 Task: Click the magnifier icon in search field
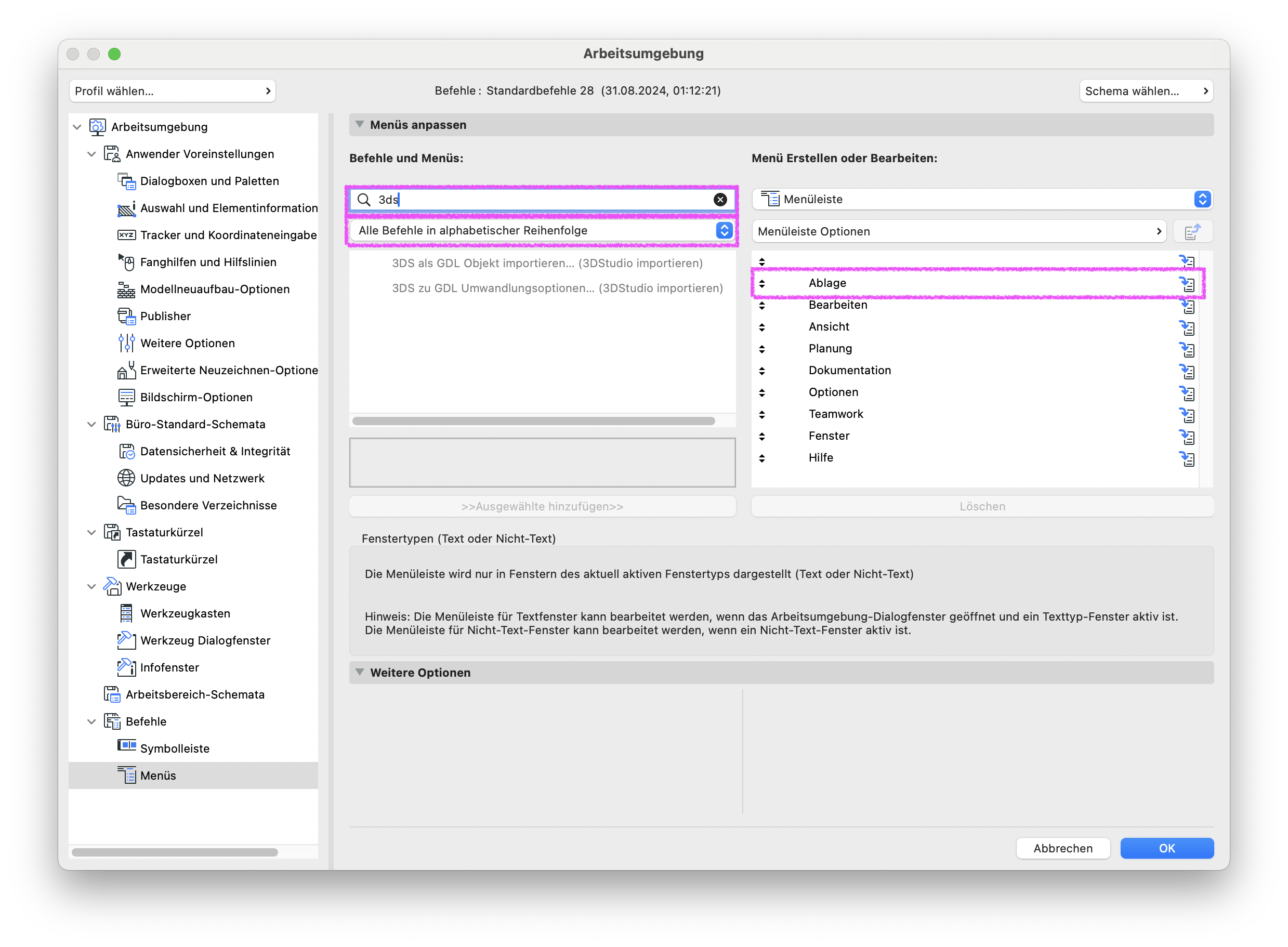(x=364, y=200)
